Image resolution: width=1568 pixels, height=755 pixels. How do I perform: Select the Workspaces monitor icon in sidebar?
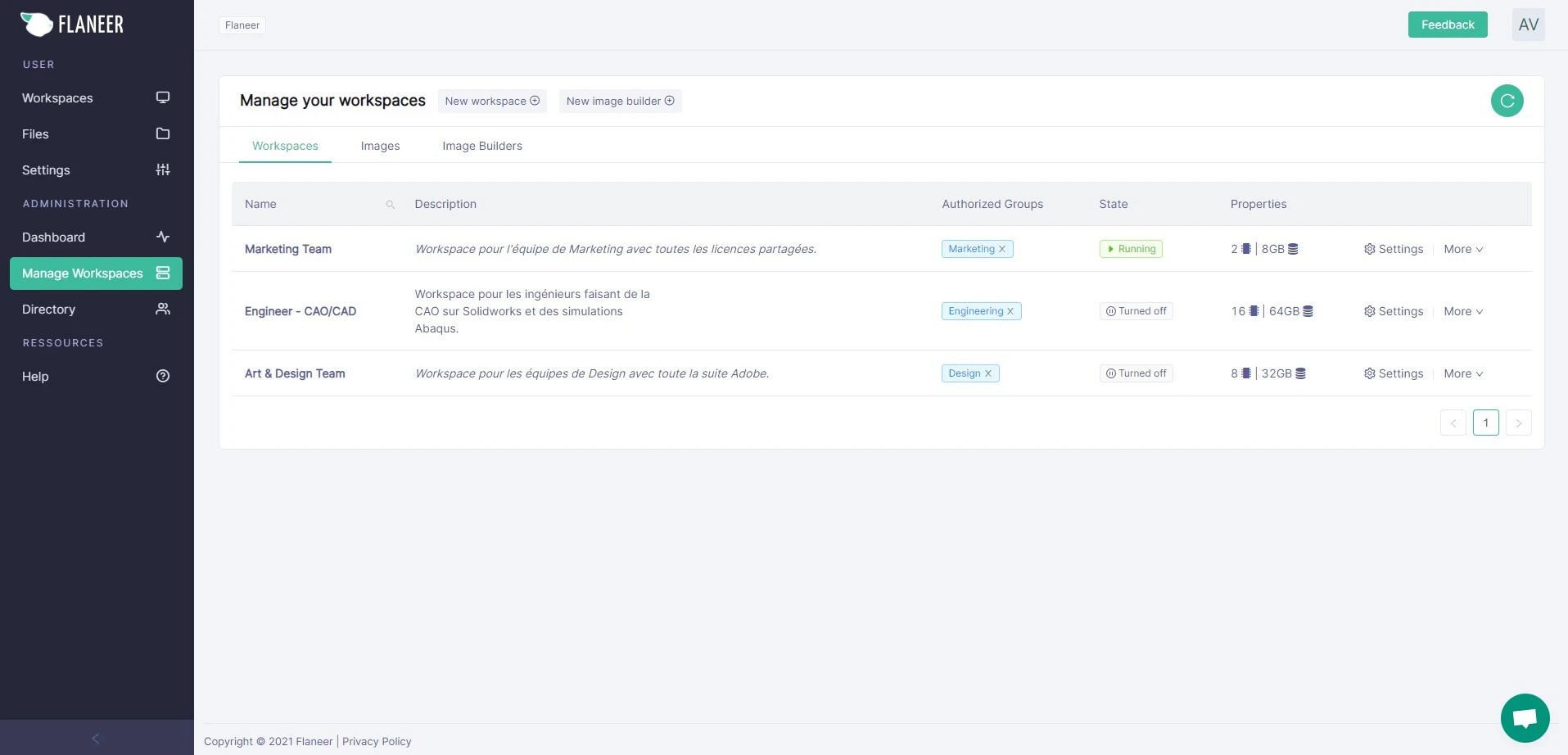(162, 97)
